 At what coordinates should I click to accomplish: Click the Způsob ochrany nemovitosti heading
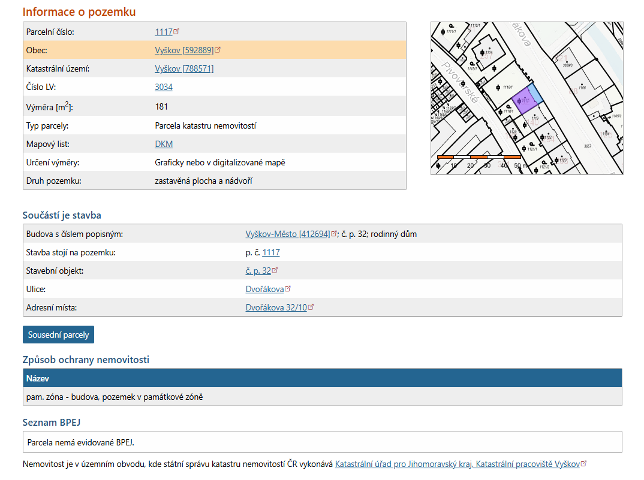click(x=86, y=360)
